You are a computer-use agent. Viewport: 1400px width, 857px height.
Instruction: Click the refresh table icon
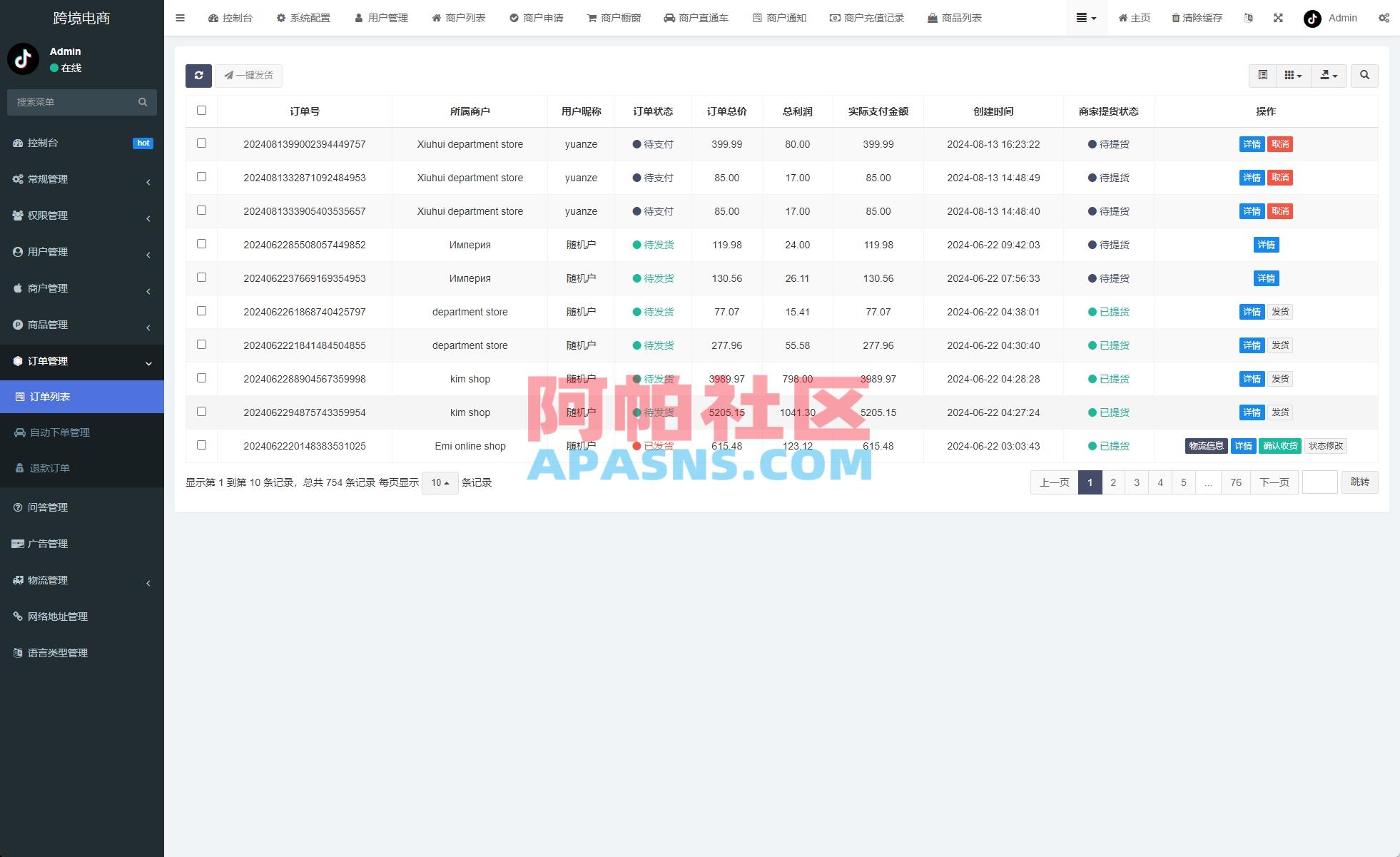198,76
